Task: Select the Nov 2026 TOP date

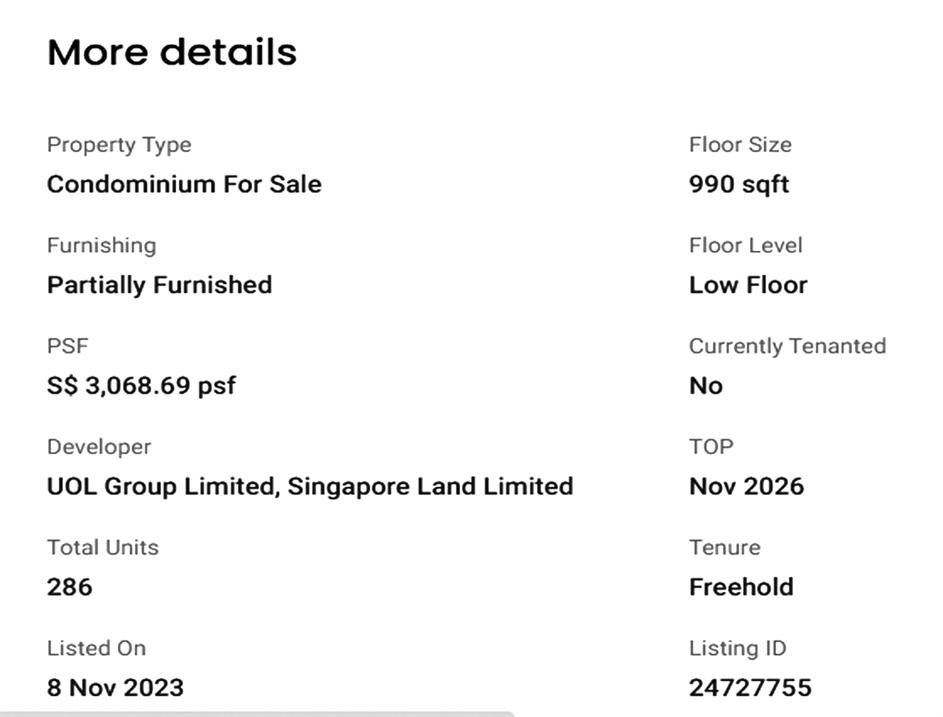Action: click(x=746, y=487)
